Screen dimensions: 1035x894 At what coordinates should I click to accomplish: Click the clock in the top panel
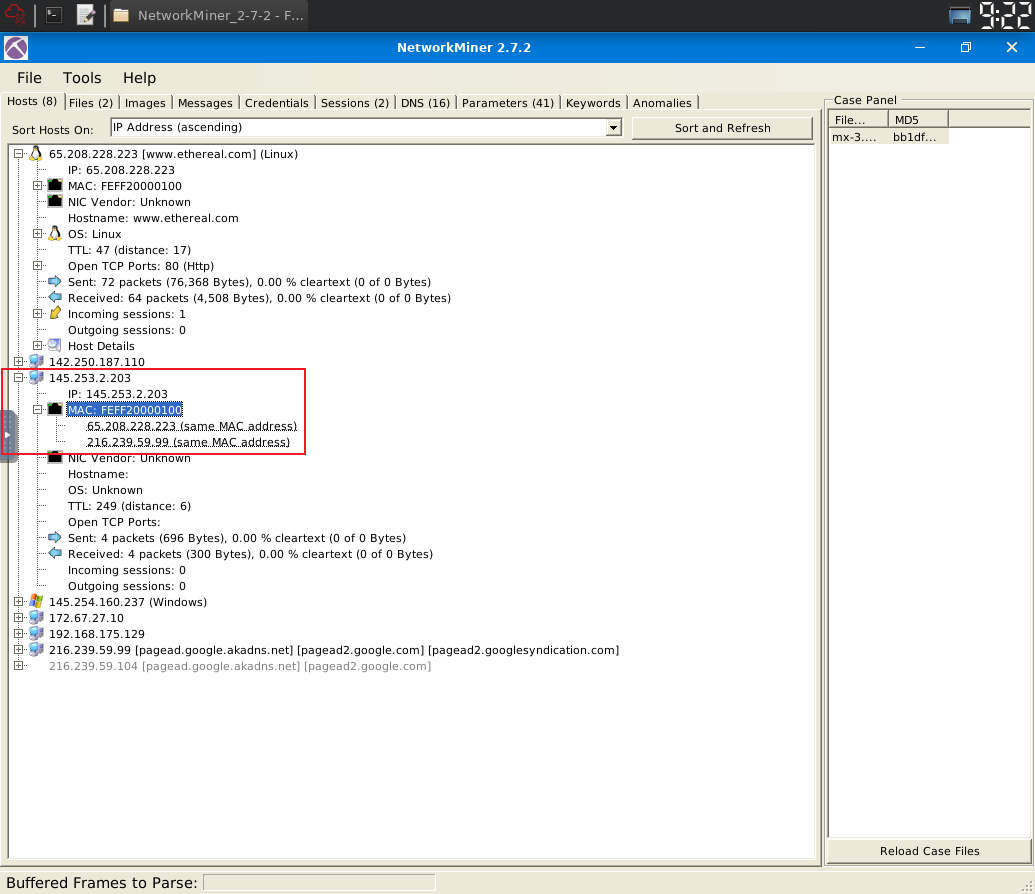1005,15
